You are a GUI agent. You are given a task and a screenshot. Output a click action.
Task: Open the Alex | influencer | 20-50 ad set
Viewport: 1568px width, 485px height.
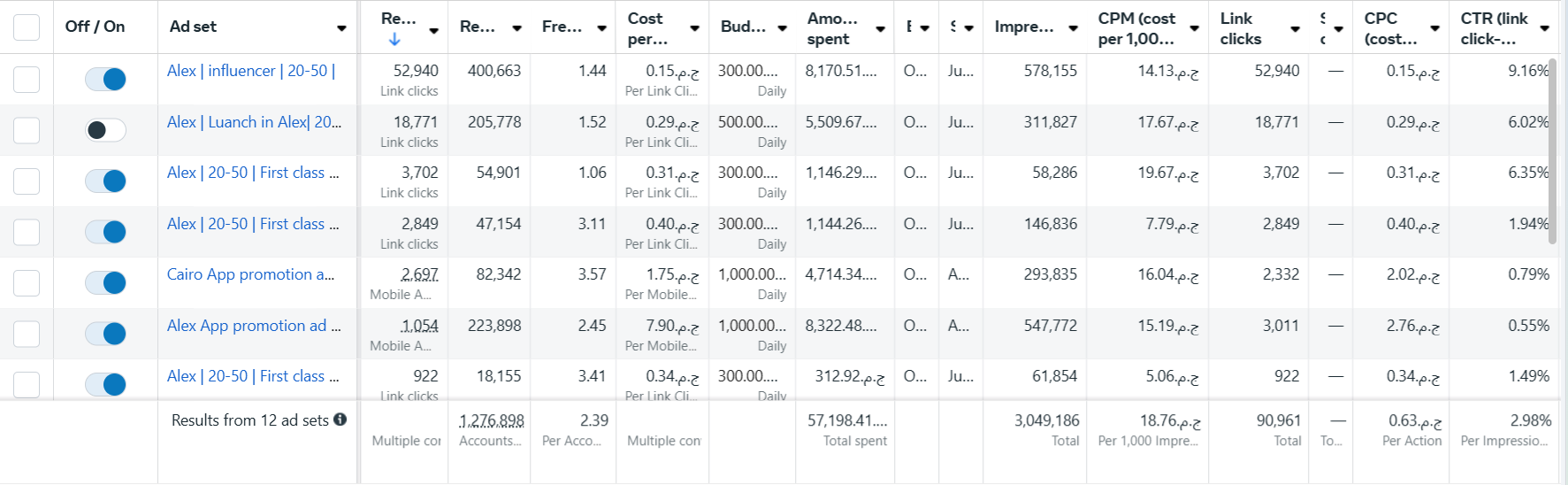(x=251, y=71)
